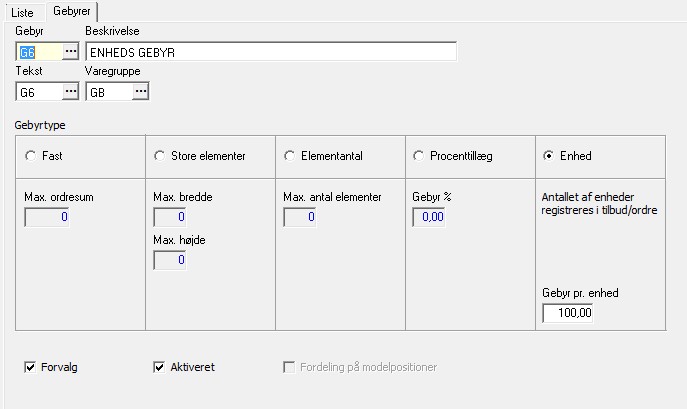This screenshot has height=409, width=687.
Task: Click the Beskrivelse text field
Action: [x=270, y=51]
